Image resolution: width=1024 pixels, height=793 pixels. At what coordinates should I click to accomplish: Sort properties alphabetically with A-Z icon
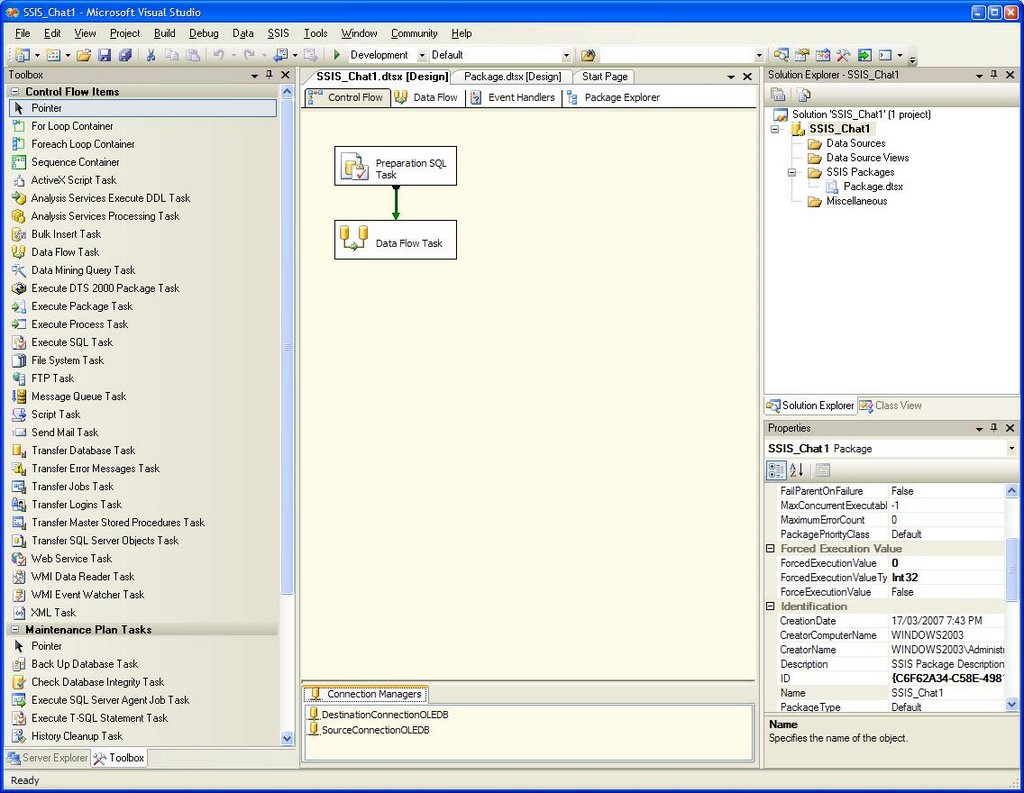[x=797, y=470]
